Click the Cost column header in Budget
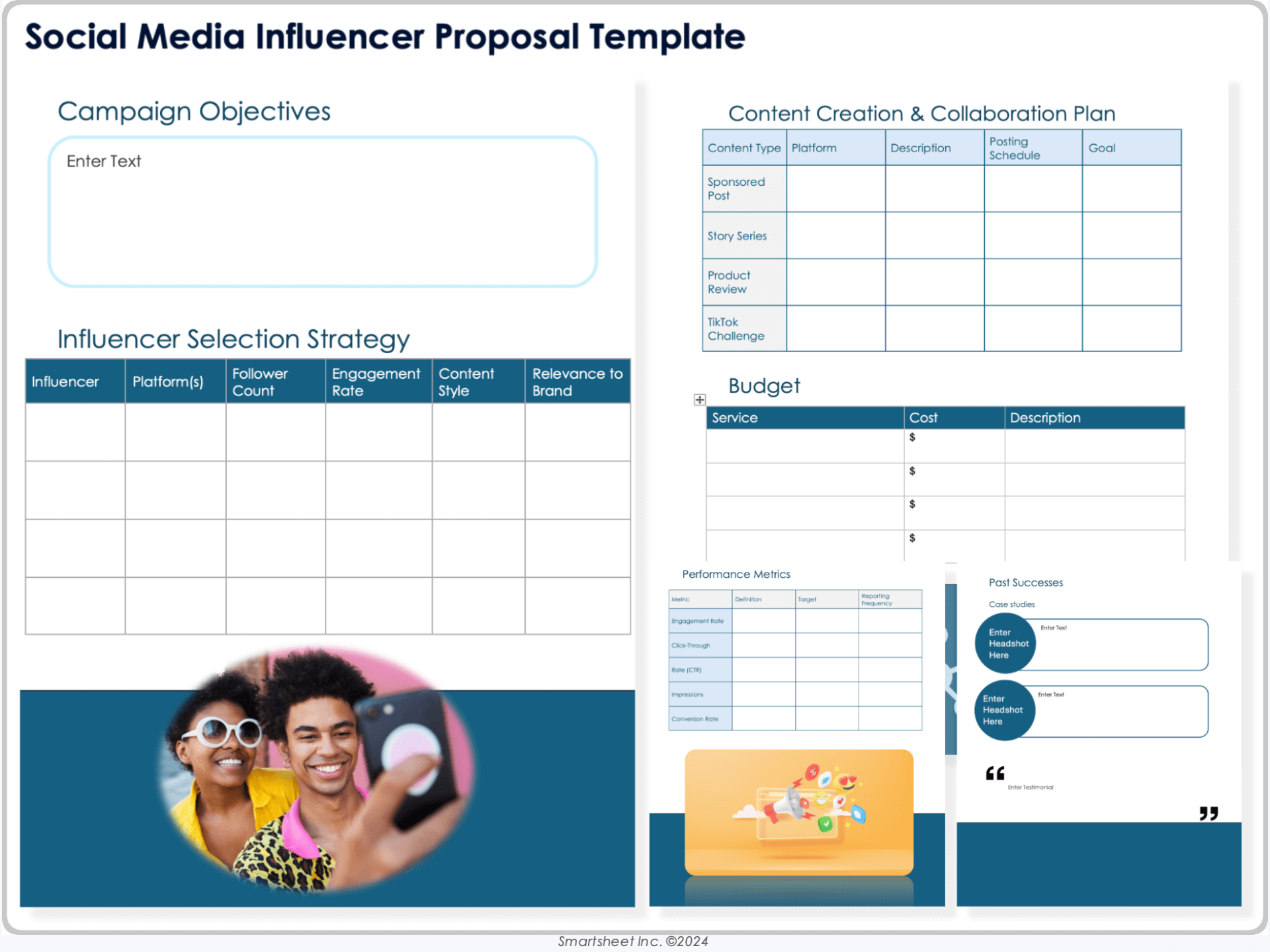This screenshot has width=1270, height=952. pyautogui.click(x=954, y=418)
